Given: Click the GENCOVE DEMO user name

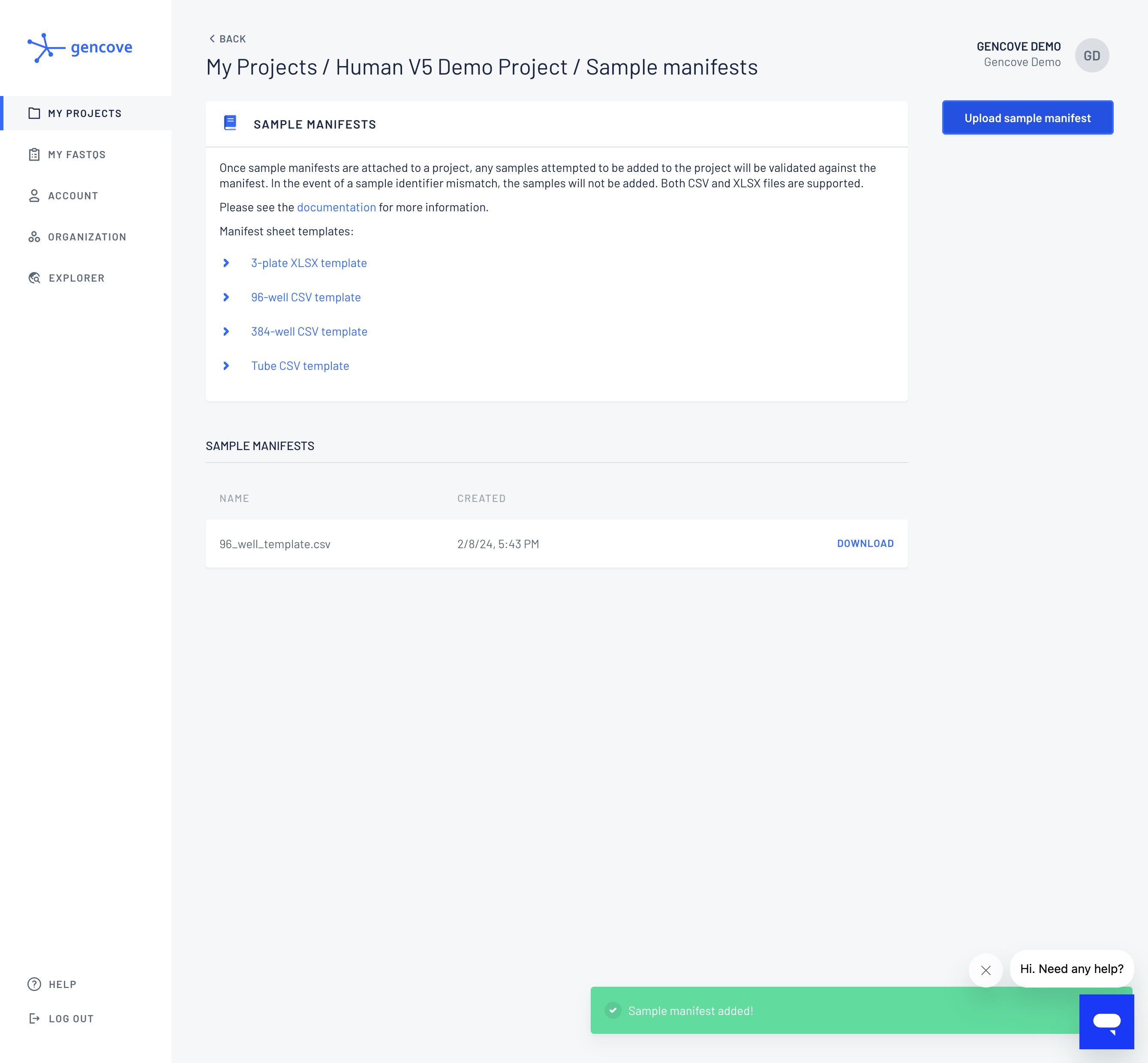Looking at the screenshot, I should pyautogui.click(x=1019, y=47).
